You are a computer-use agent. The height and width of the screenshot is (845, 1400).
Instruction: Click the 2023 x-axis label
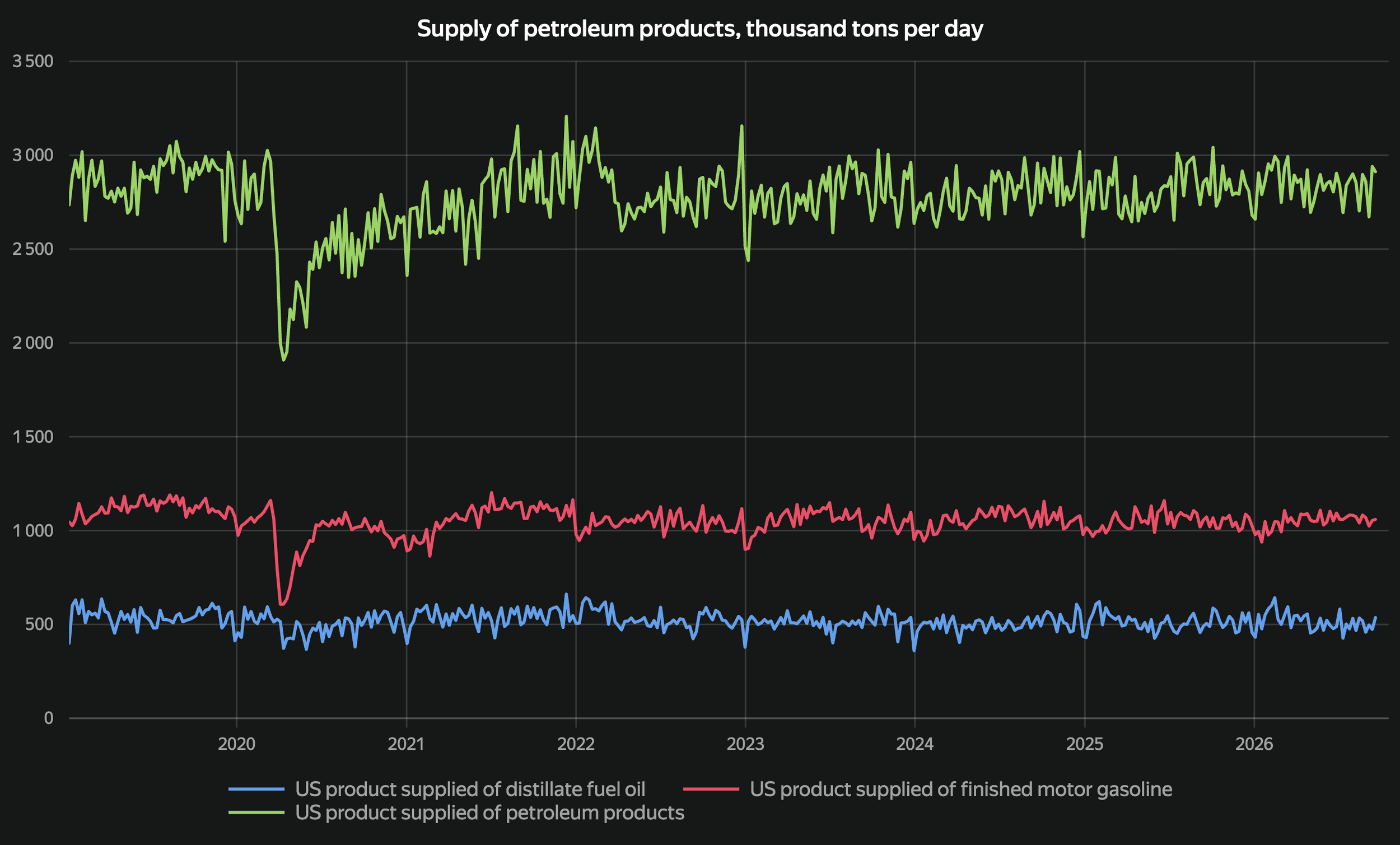coord(745,744)
